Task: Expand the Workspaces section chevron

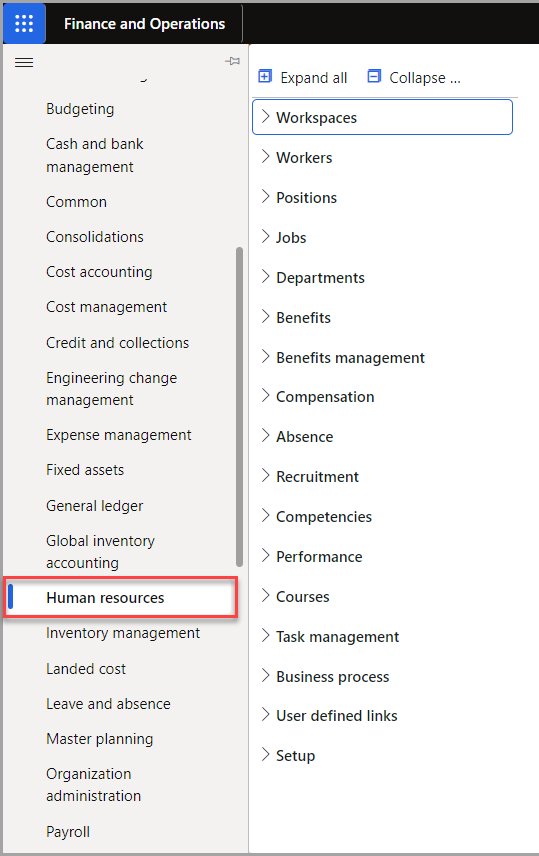Action: click(265, 116)
